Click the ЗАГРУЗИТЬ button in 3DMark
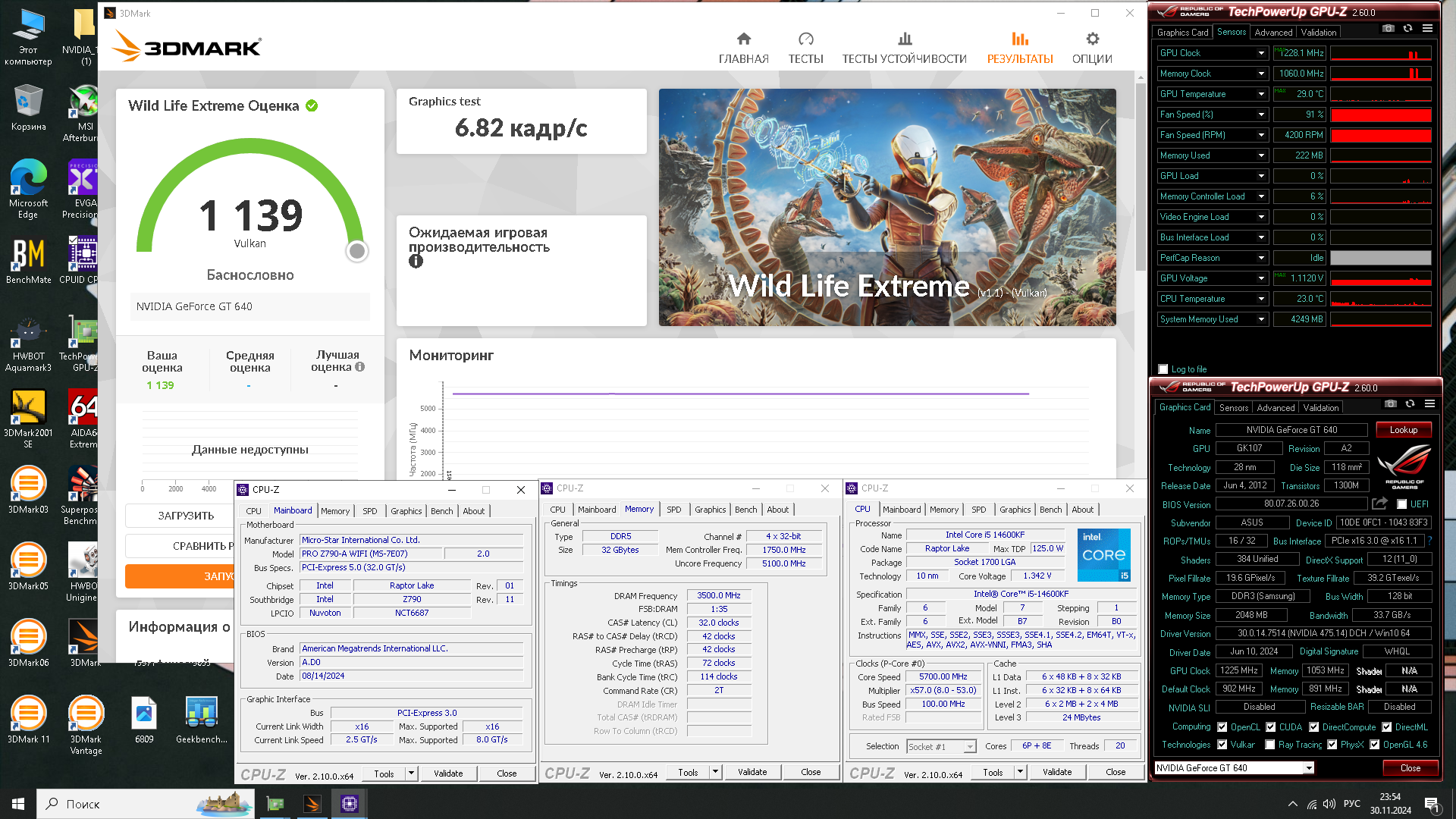This screenshot has width=1456, height=819. point(186,516)
